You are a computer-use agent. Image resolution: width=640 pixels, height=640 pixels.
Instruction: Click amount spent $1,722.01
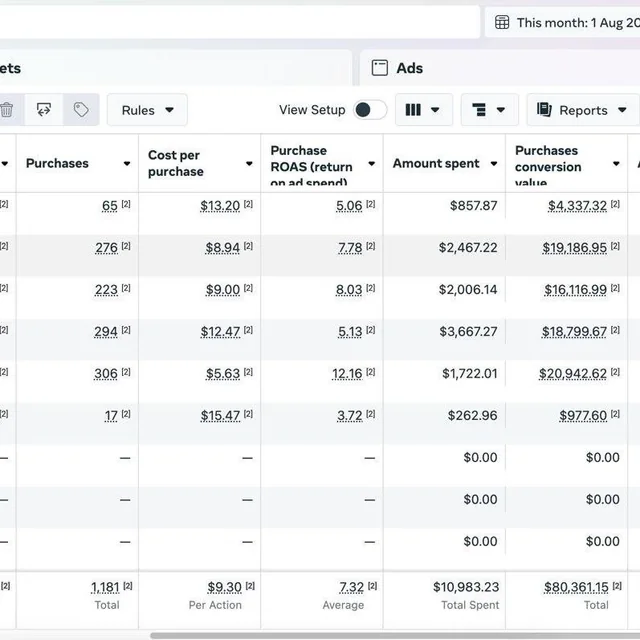[470, 374]
